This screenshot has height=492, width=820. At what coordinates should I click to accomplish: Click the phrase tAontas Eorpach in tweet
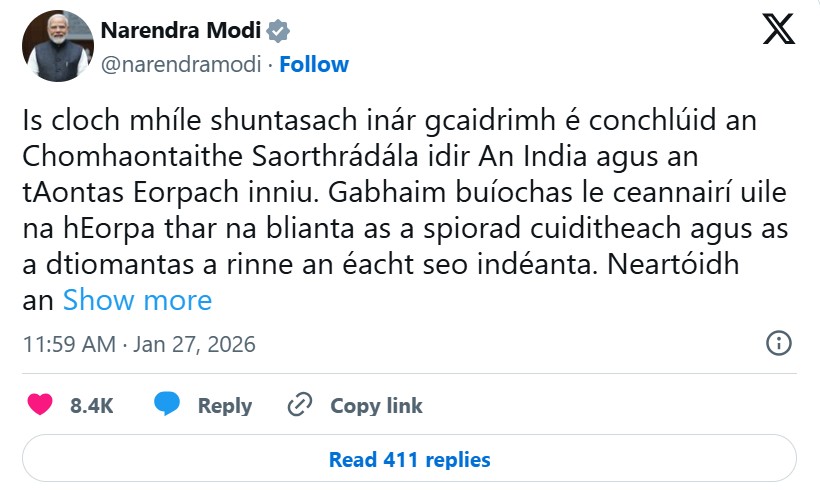(x=131, y=192)
